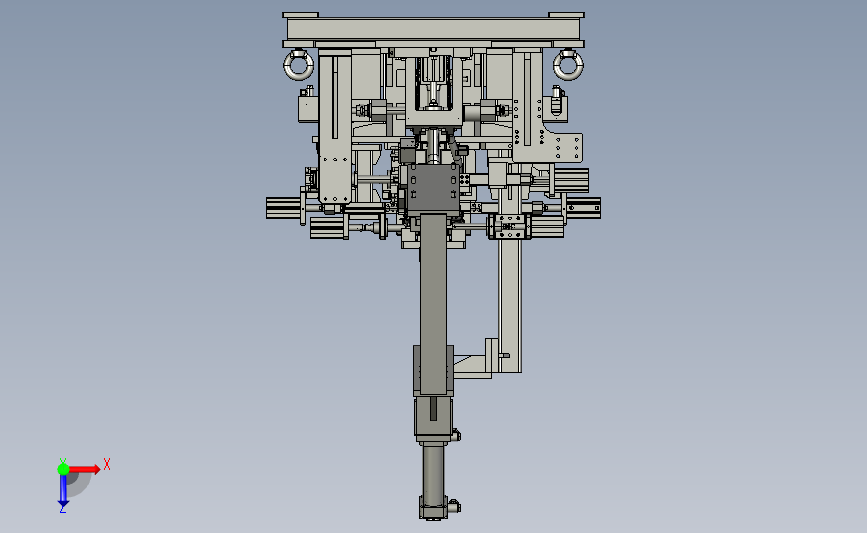867x533 pixels.
Task: Click the blue Z axis arrow on the triad
Action: point(63,490)
